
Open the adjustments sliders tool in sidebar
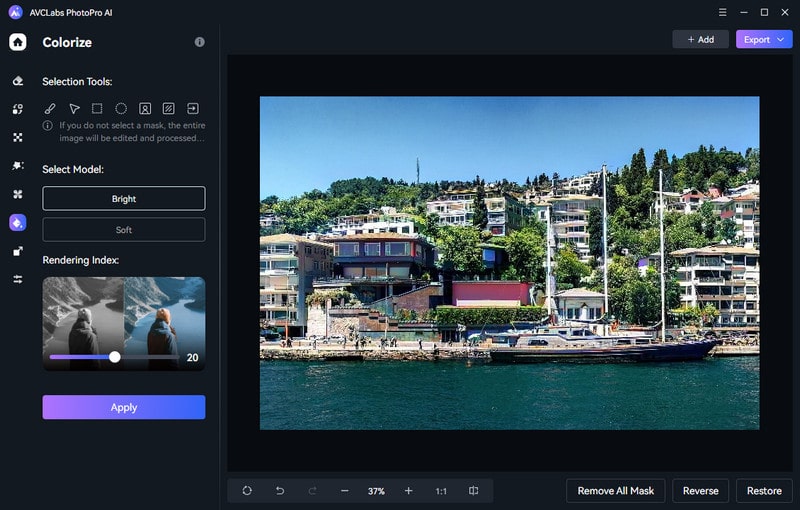(18, 279)
